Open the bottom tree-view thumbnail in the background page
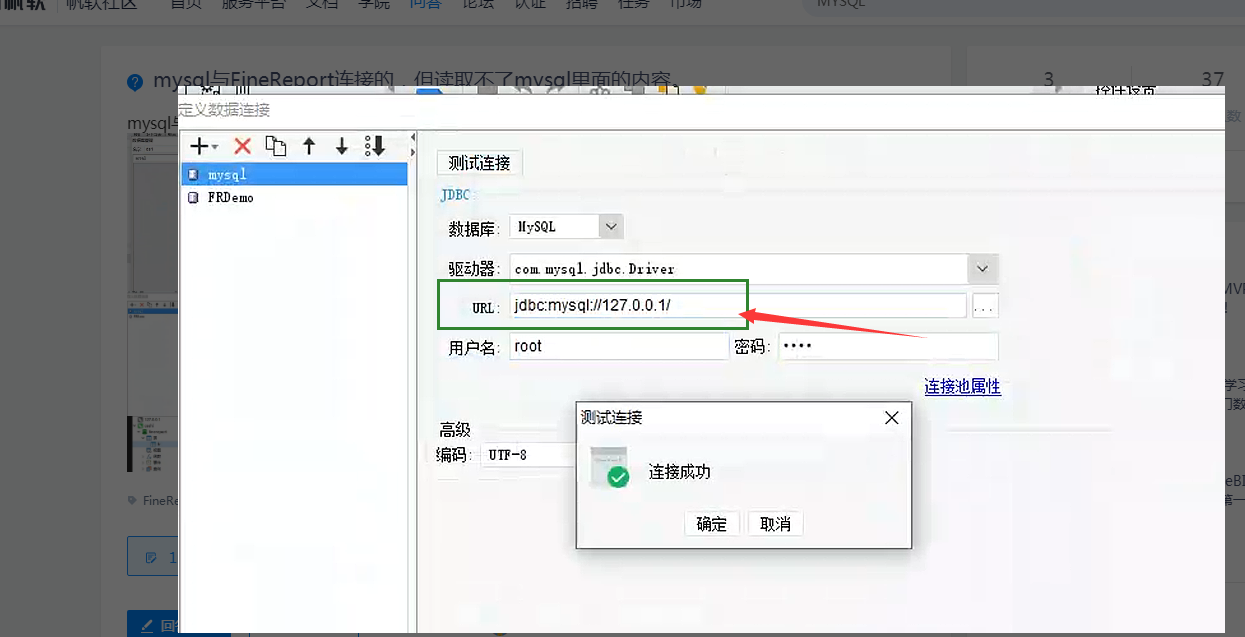This screenshot has height=637, width=1245. pos(152,444)
